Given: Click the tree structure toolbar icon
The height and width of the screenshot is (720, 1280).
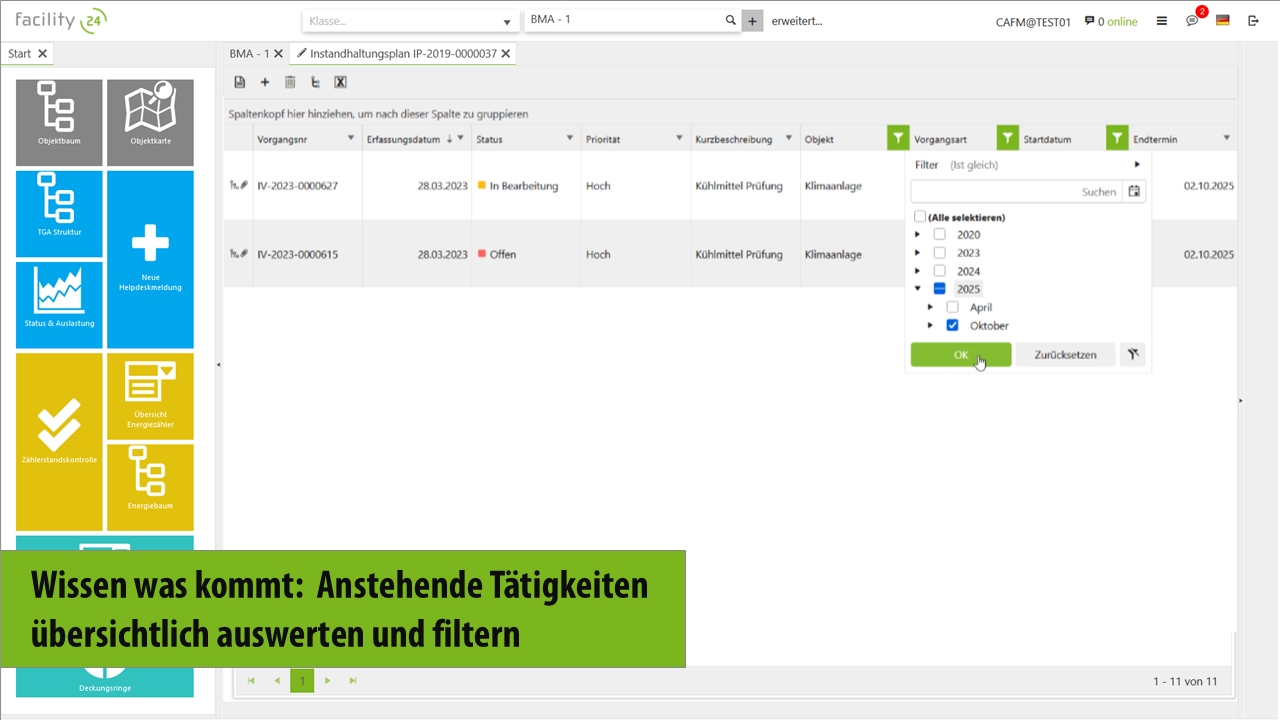Looking at the screenshot, I should point(315,82).
